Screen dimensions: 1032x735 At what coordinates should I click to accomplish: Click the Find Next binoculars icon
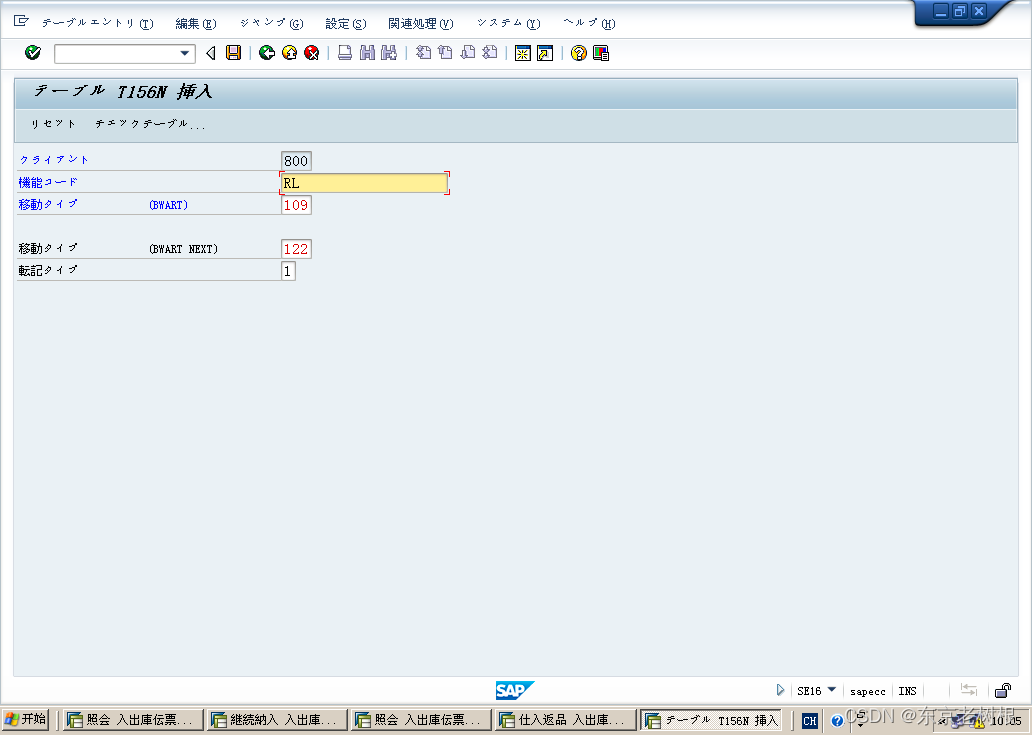click(x=389, y=53)
